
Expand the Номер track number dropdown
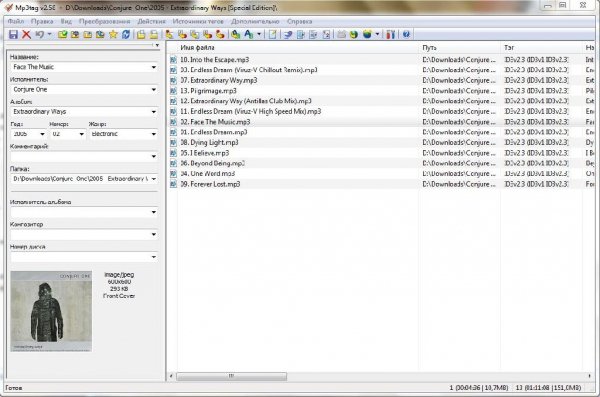[82, 134]
